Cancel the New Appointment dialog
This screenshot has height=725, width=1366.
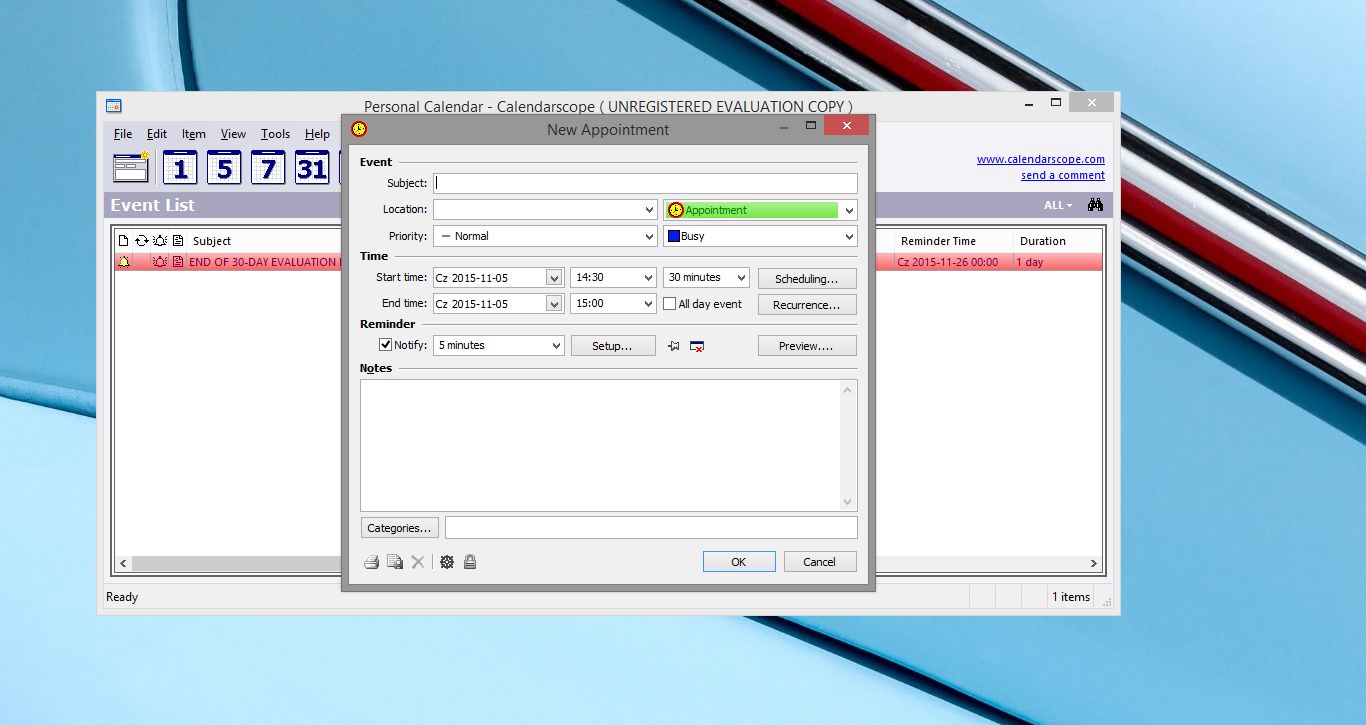pos(820,562)
